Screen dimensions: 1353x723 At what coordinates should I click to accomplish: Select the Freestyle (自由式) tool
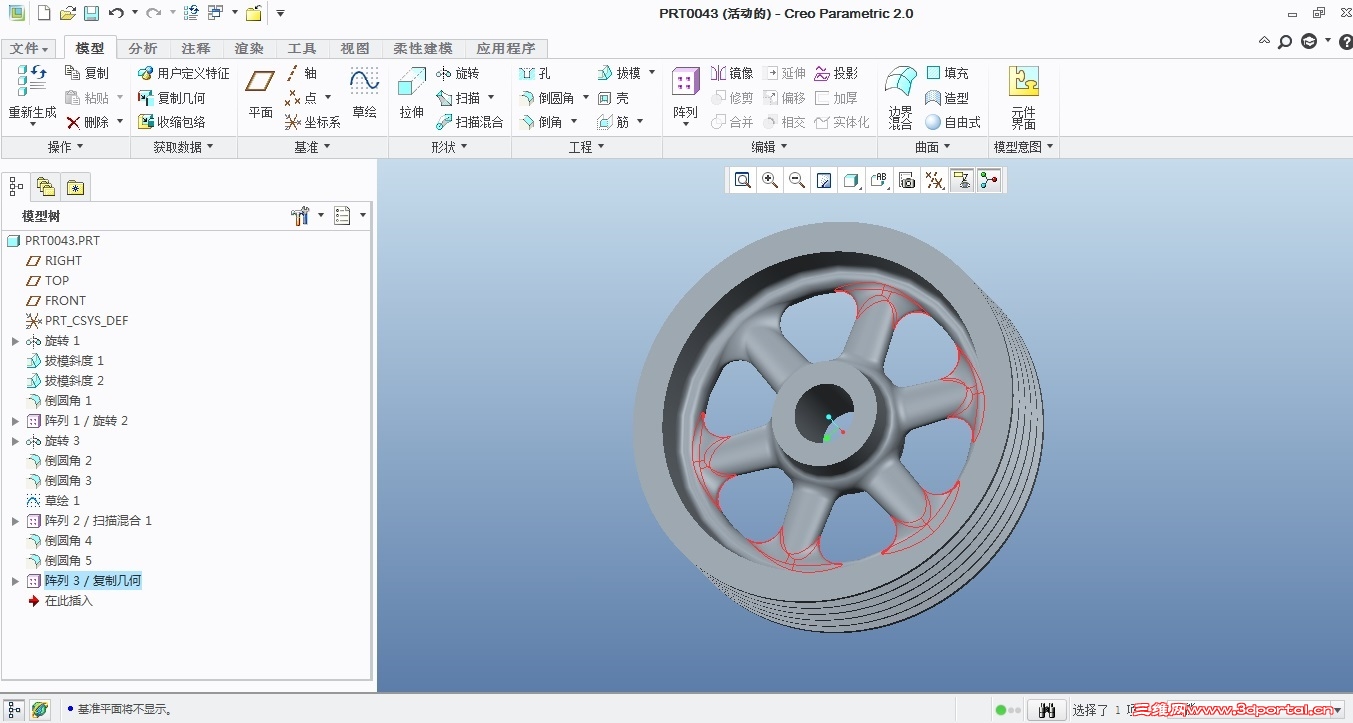pos(953,122)
